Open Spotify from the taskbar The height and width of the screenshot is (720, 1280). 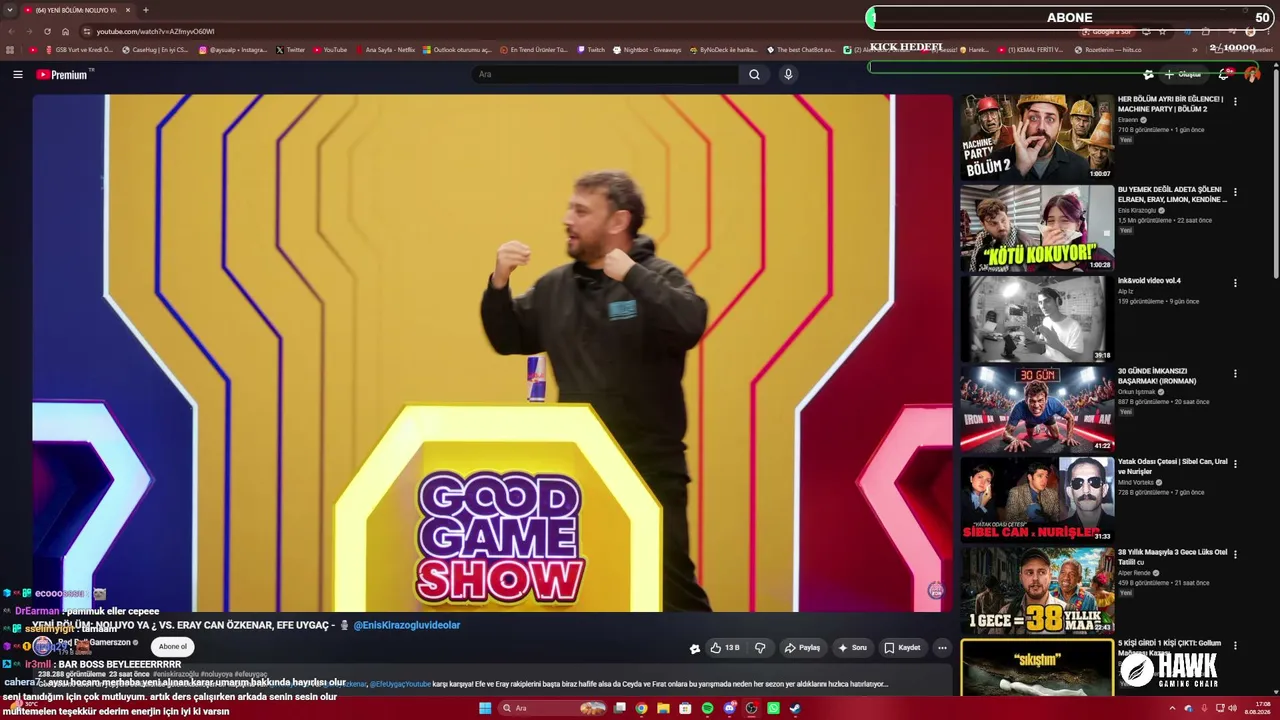click(x=707, y=708)
